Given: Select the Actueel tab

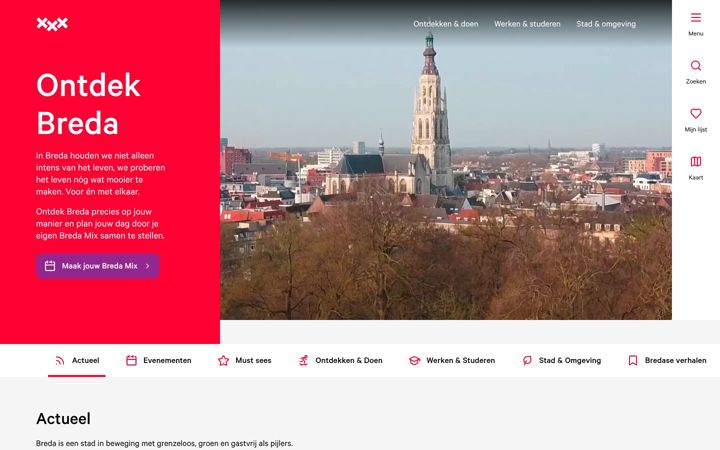Looking at the screenshot, I should point(77,360).
